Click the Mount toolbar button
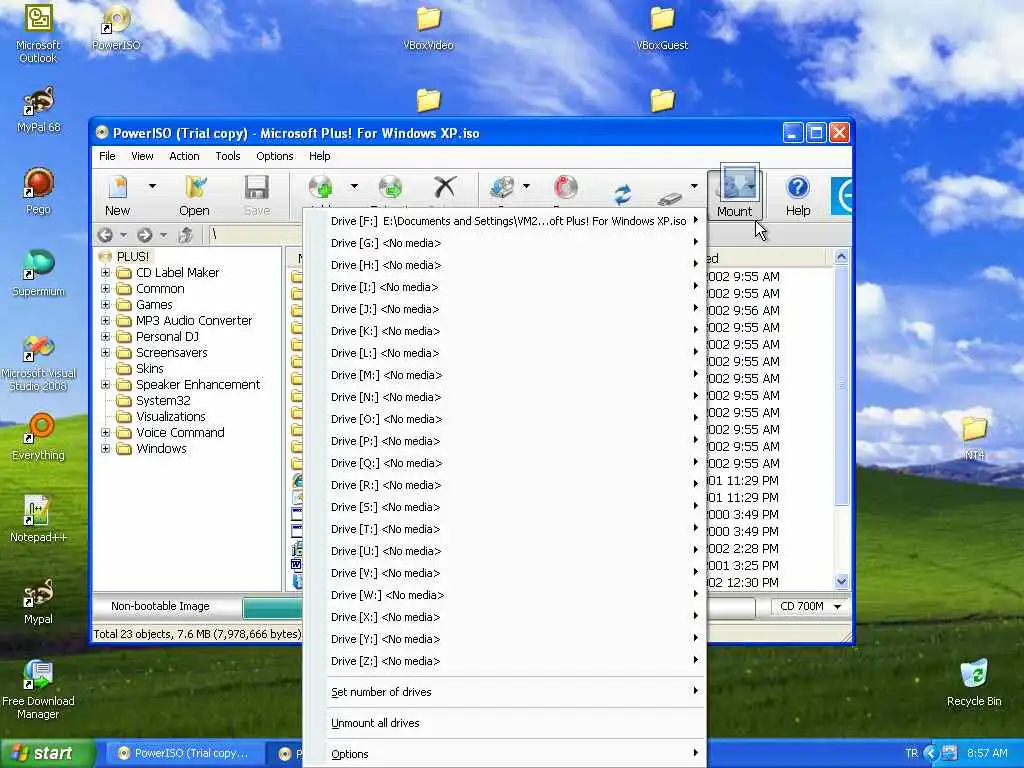The width and height of the screenshot is (1024, 768). pos(735,193)
